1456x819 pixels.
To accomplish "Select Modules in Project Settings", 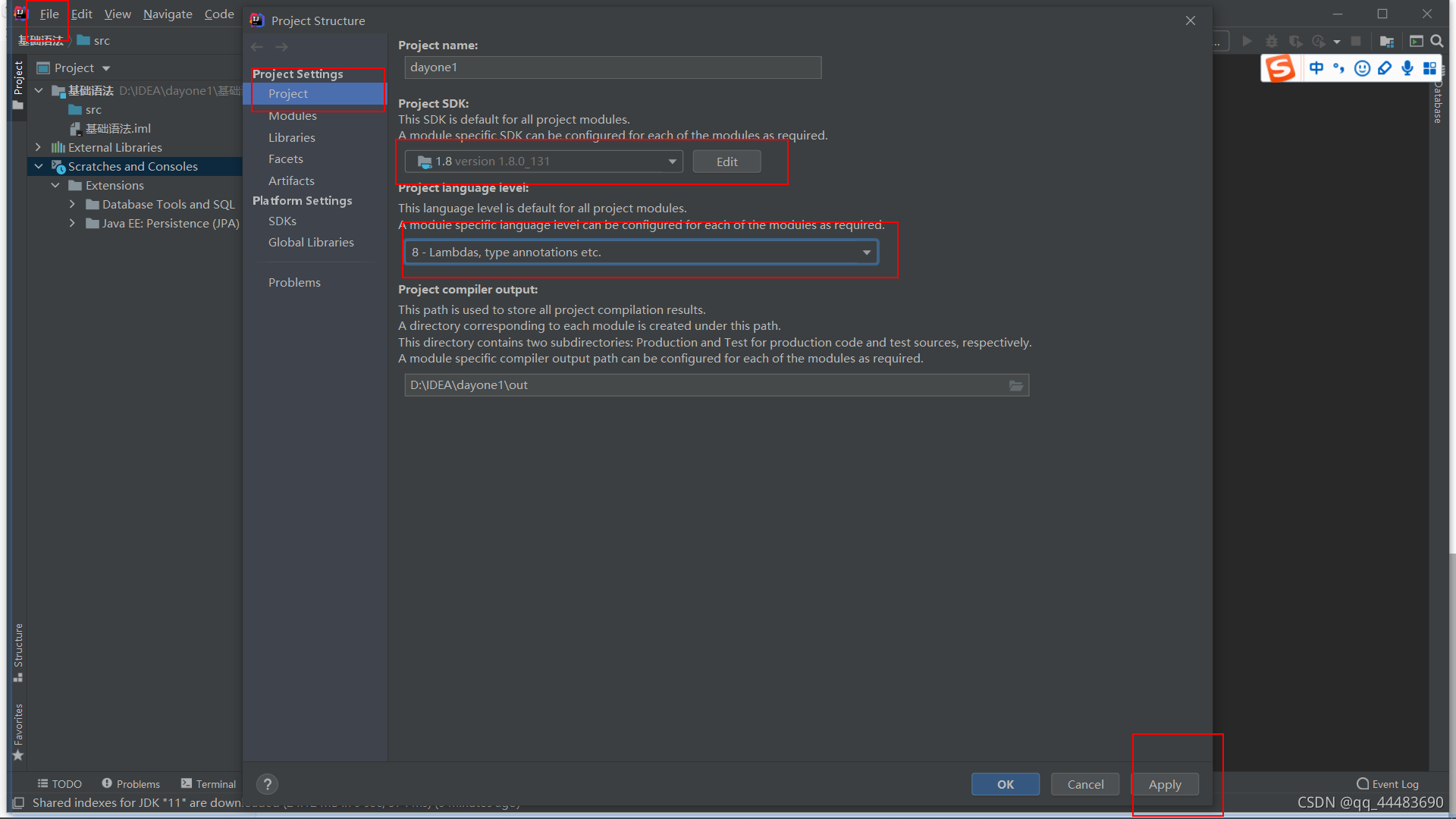I will point(292,116).
